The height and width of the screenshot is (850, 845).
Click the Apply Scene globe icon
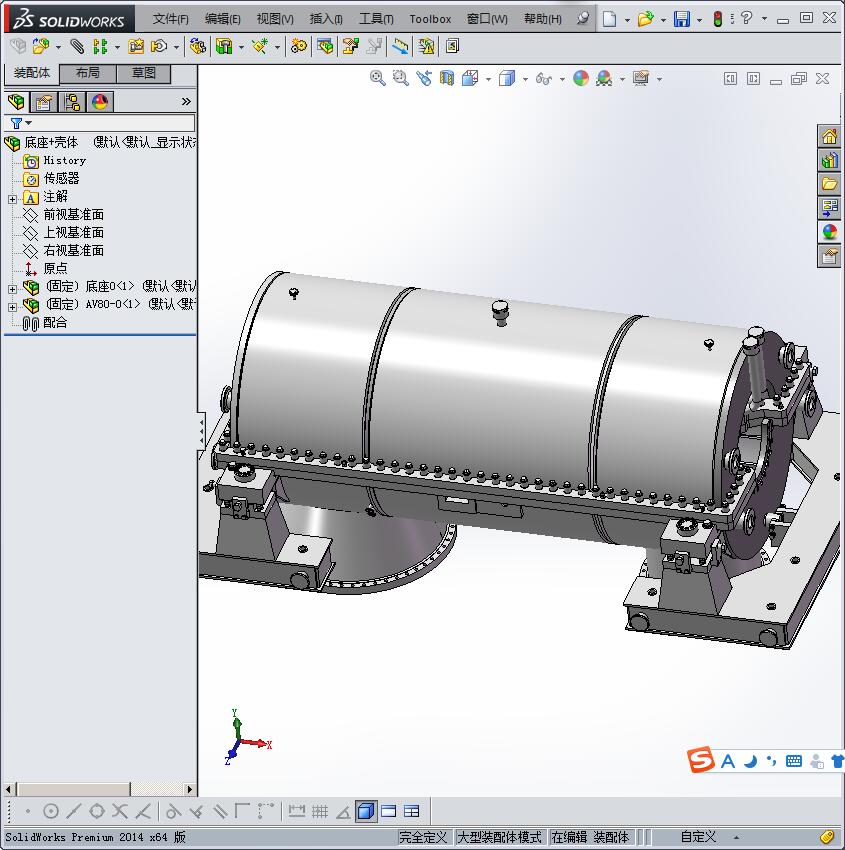(x=605, y=78)
